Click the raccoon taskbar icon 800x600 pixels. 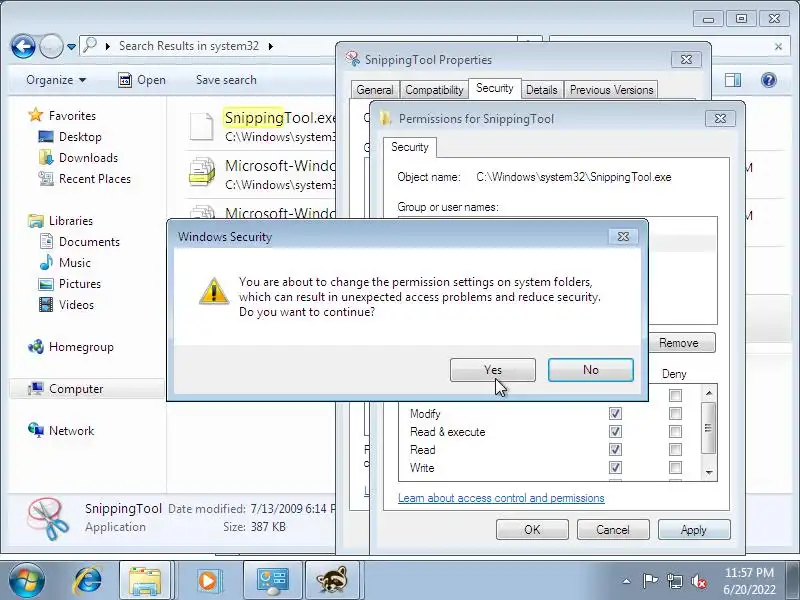[332, 581]
